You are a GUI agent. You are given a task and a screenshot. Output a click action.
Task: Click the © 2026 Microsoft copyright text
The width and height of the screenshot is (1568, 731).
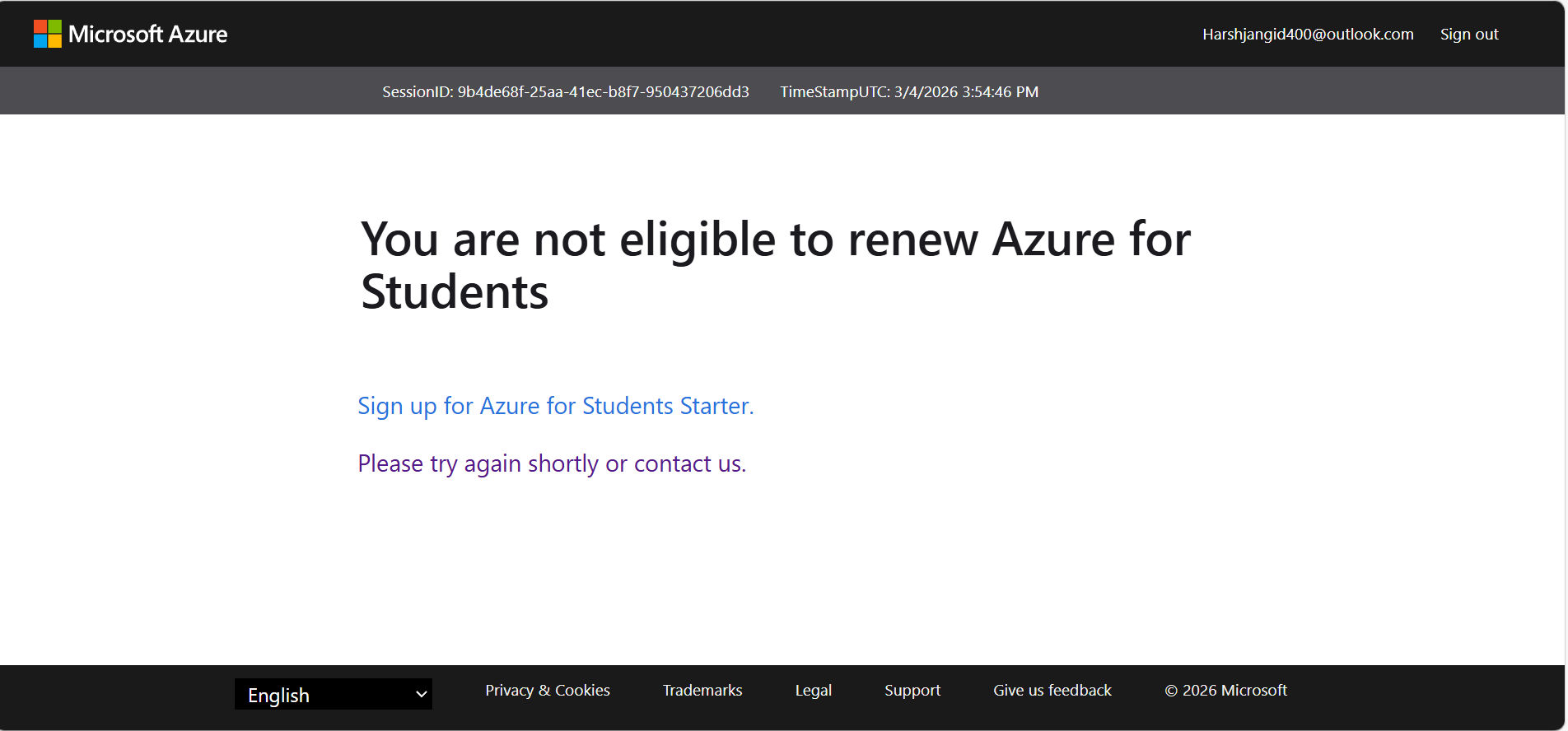click(x=1225, y=691)
